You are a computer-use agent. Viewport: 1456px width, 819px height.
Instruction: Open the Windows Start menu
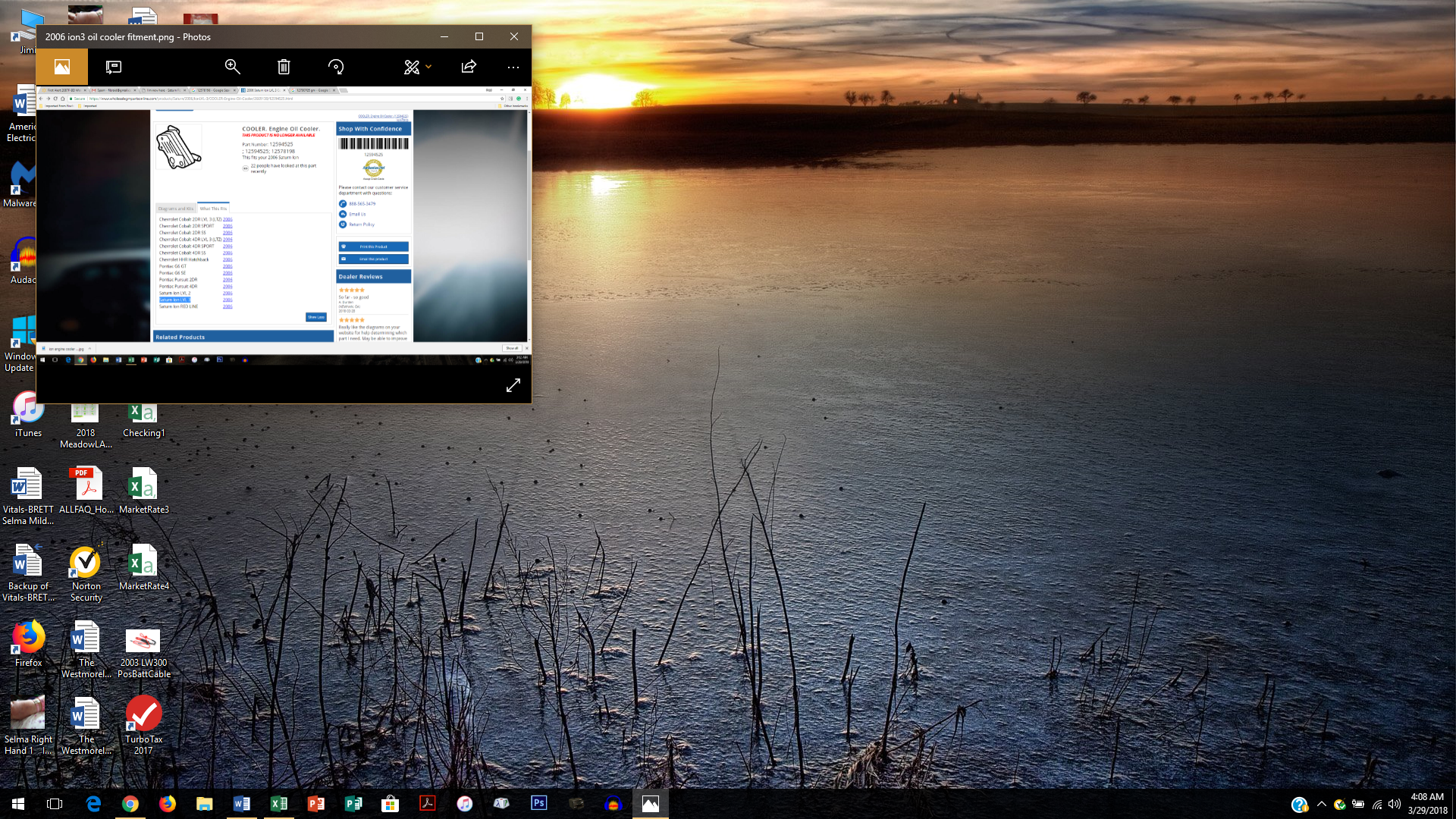click(x=18, y=803)
